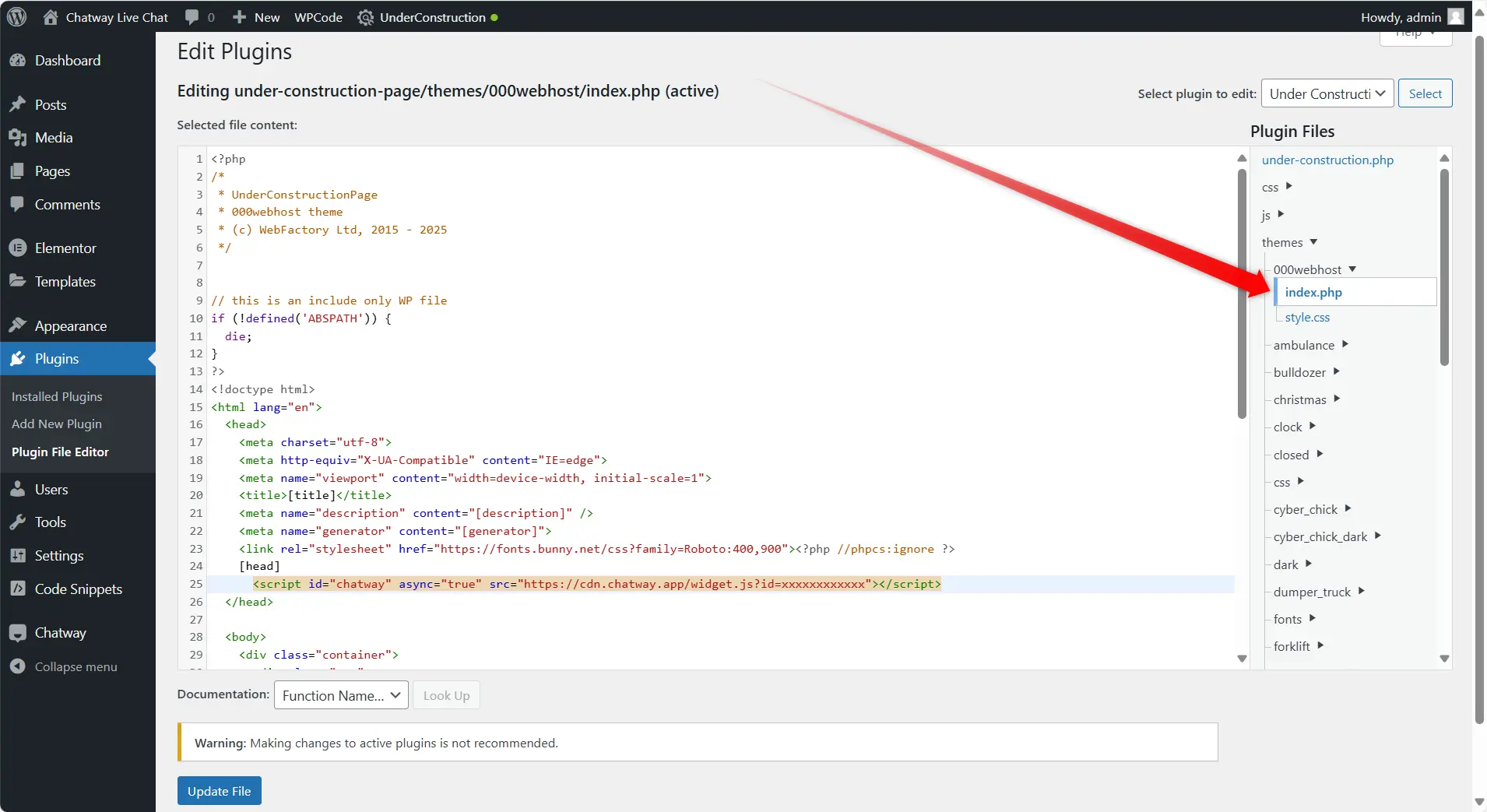
Task: Open the WordPress logo menu
Action: coord(16,17)
